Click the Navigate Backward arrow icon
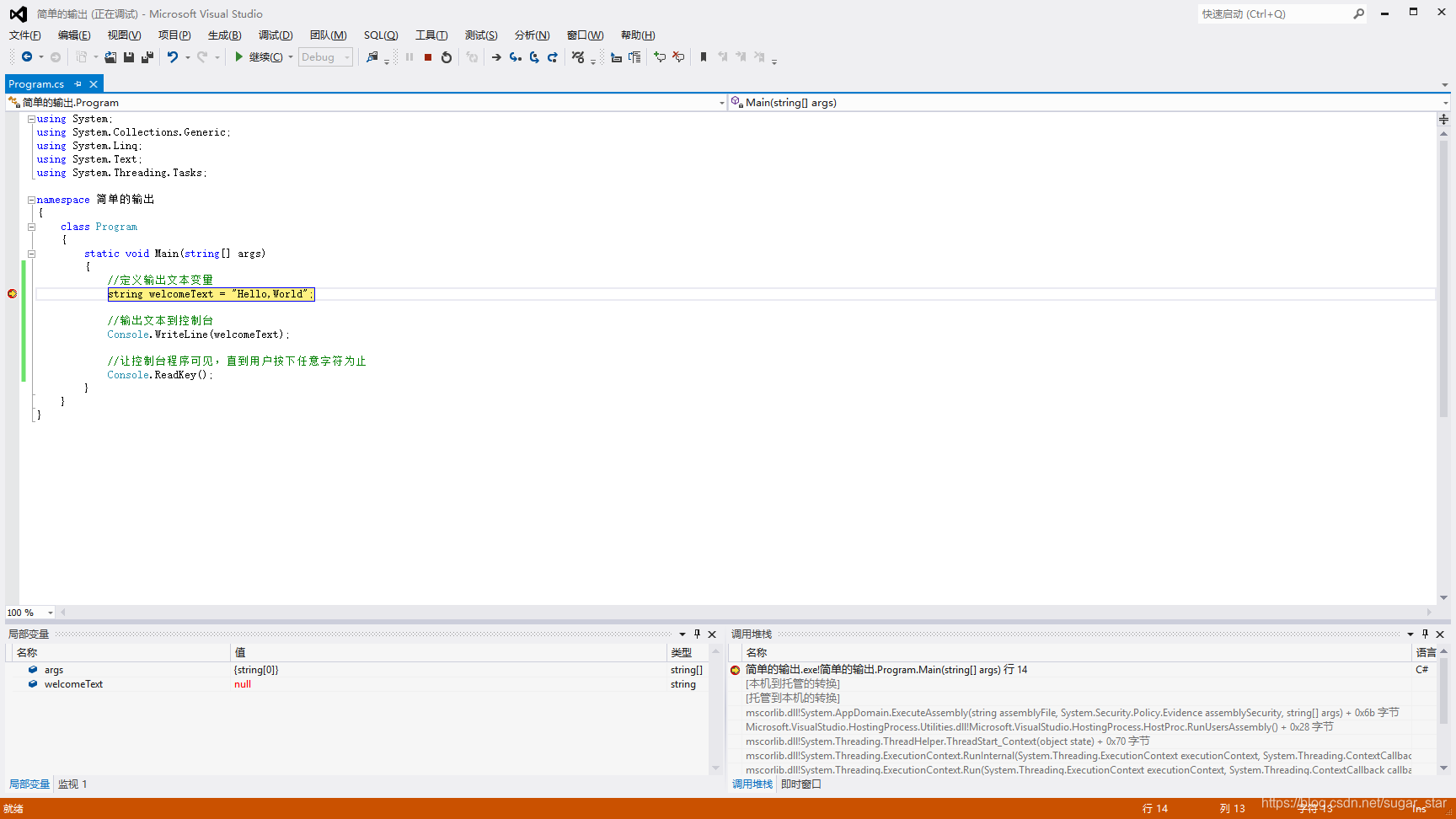Screen dimensions: 1456x819 (x=27, y=57)
